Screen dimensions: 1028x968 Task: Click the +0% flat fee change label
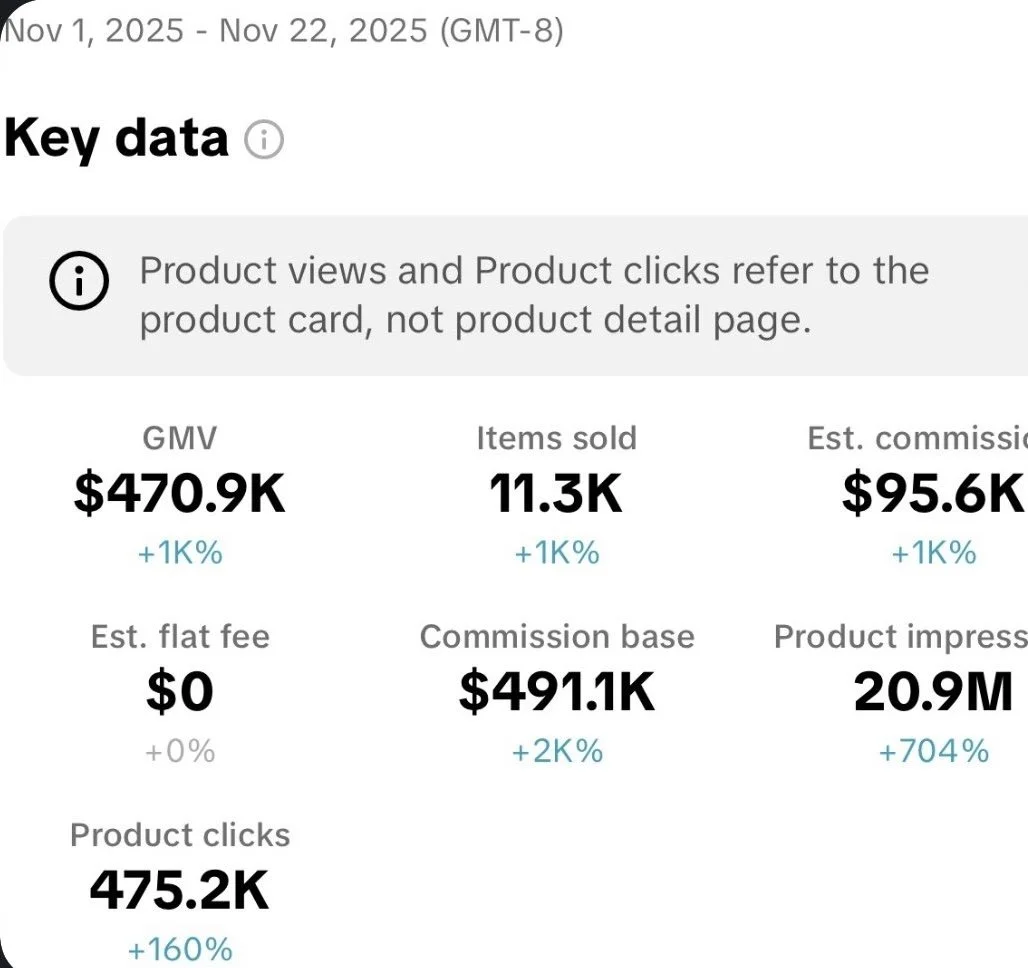(180, 750)
